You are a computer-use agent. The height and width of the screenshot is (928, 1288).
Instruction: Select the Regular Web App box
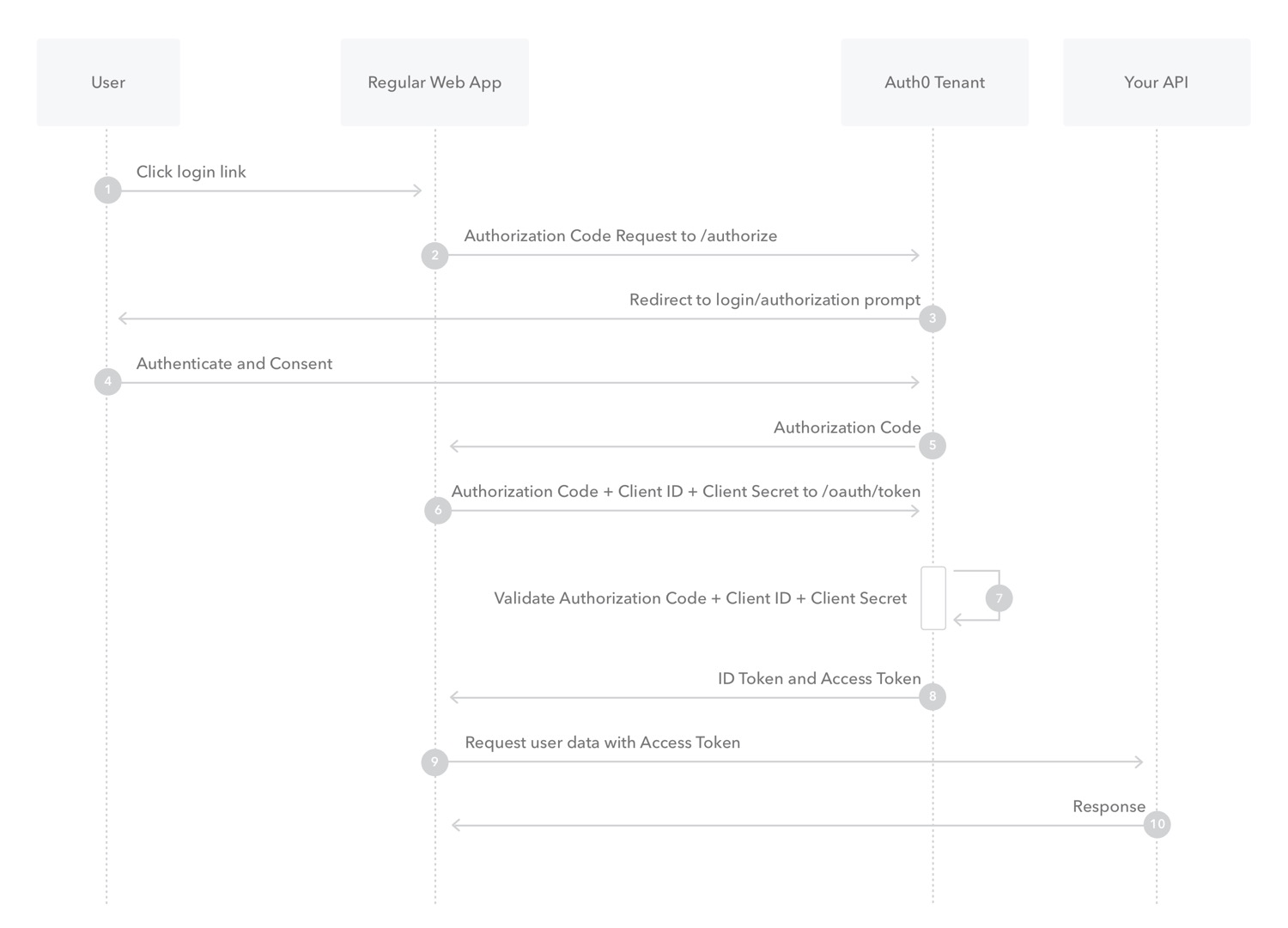pos(434,82)
